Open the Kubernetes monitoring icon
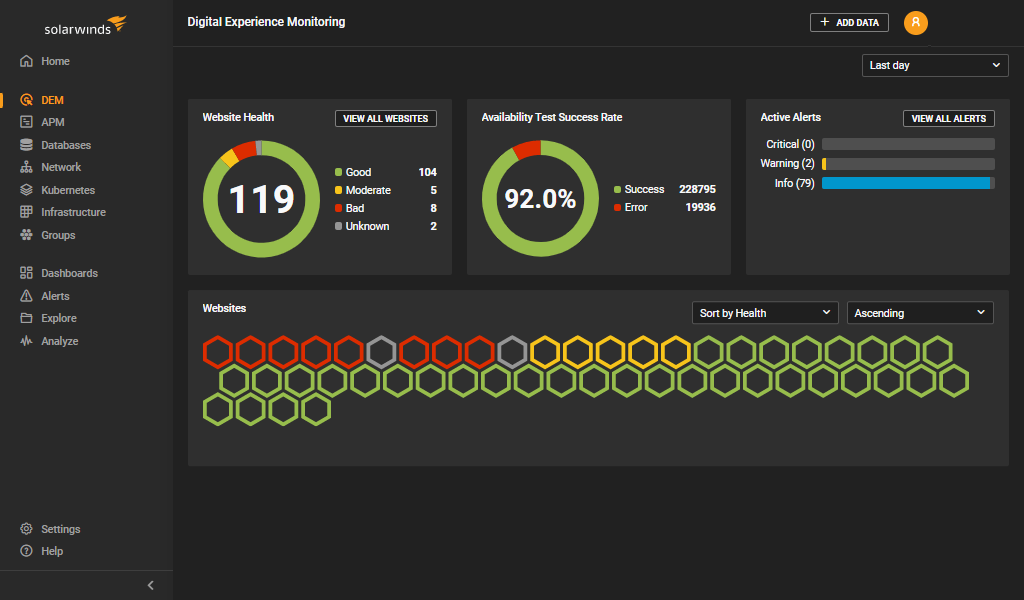 coord(25,189)
